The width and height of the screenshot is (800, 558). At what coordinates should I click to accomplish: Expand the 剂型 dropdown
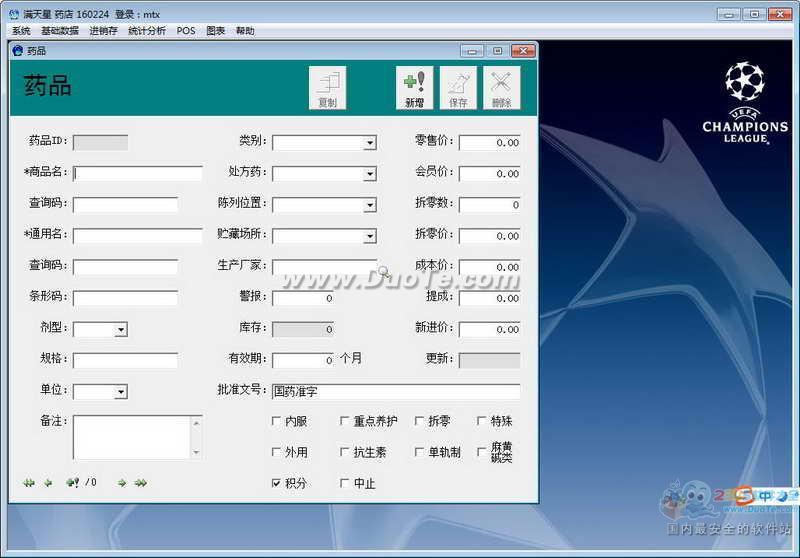[121, 329]
